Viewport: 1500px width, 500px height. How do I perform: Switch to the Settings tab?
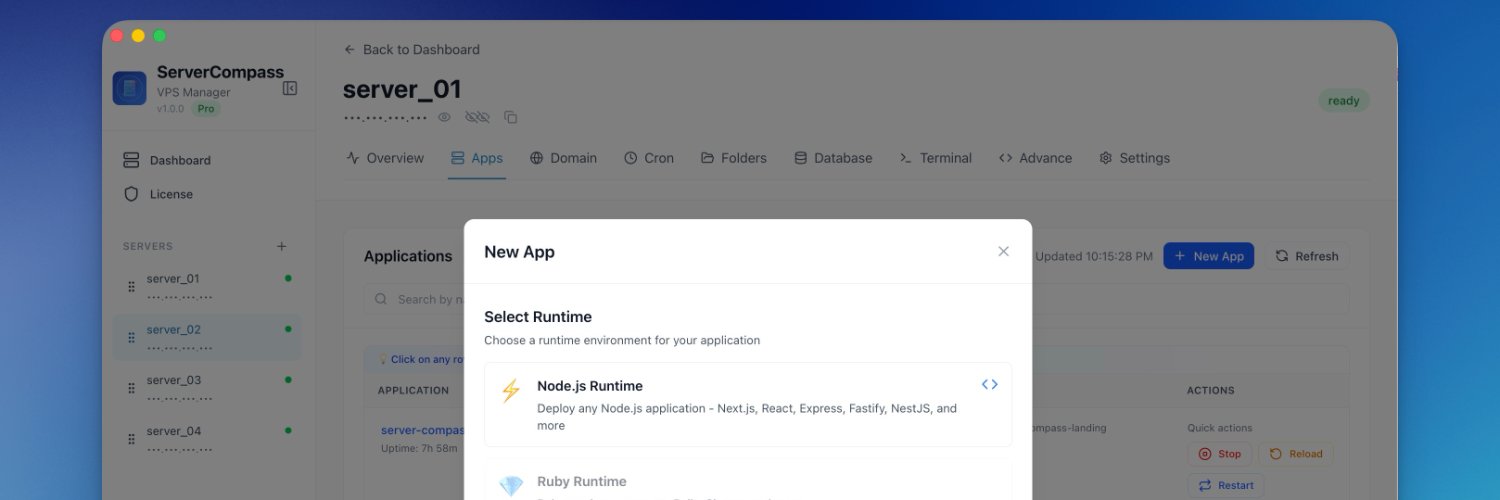click(x=1134, y=158)
